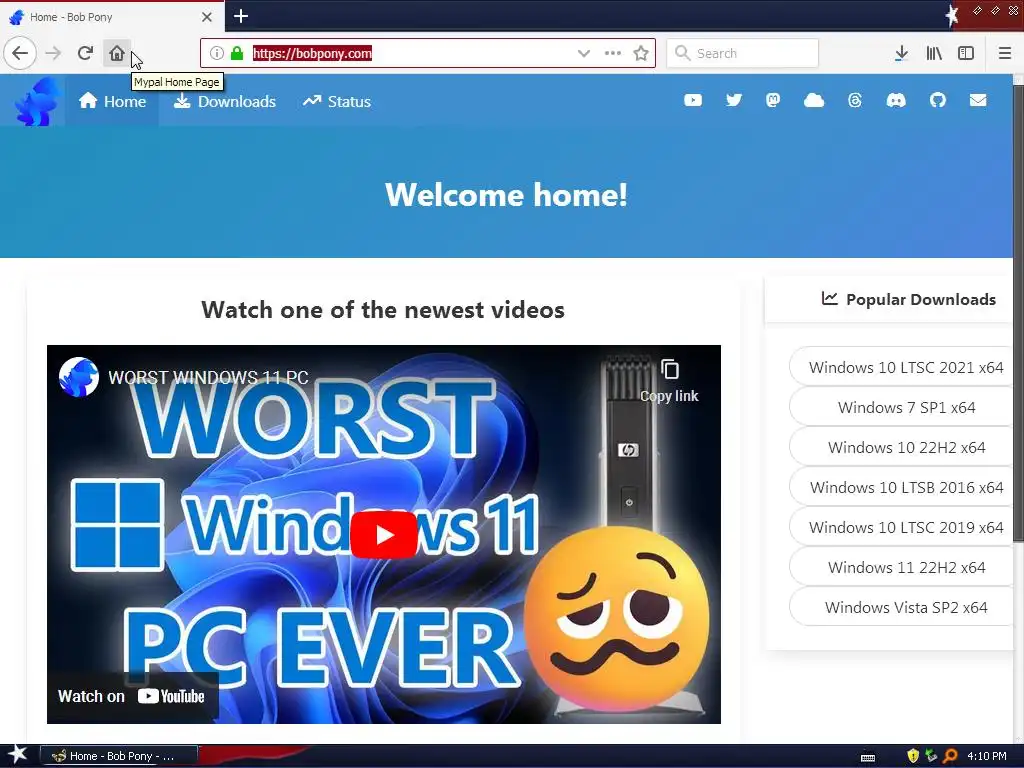
Task: Click the 4:10 PM taskbar clock
Action: pyautogui.click(x=987, y=756)
